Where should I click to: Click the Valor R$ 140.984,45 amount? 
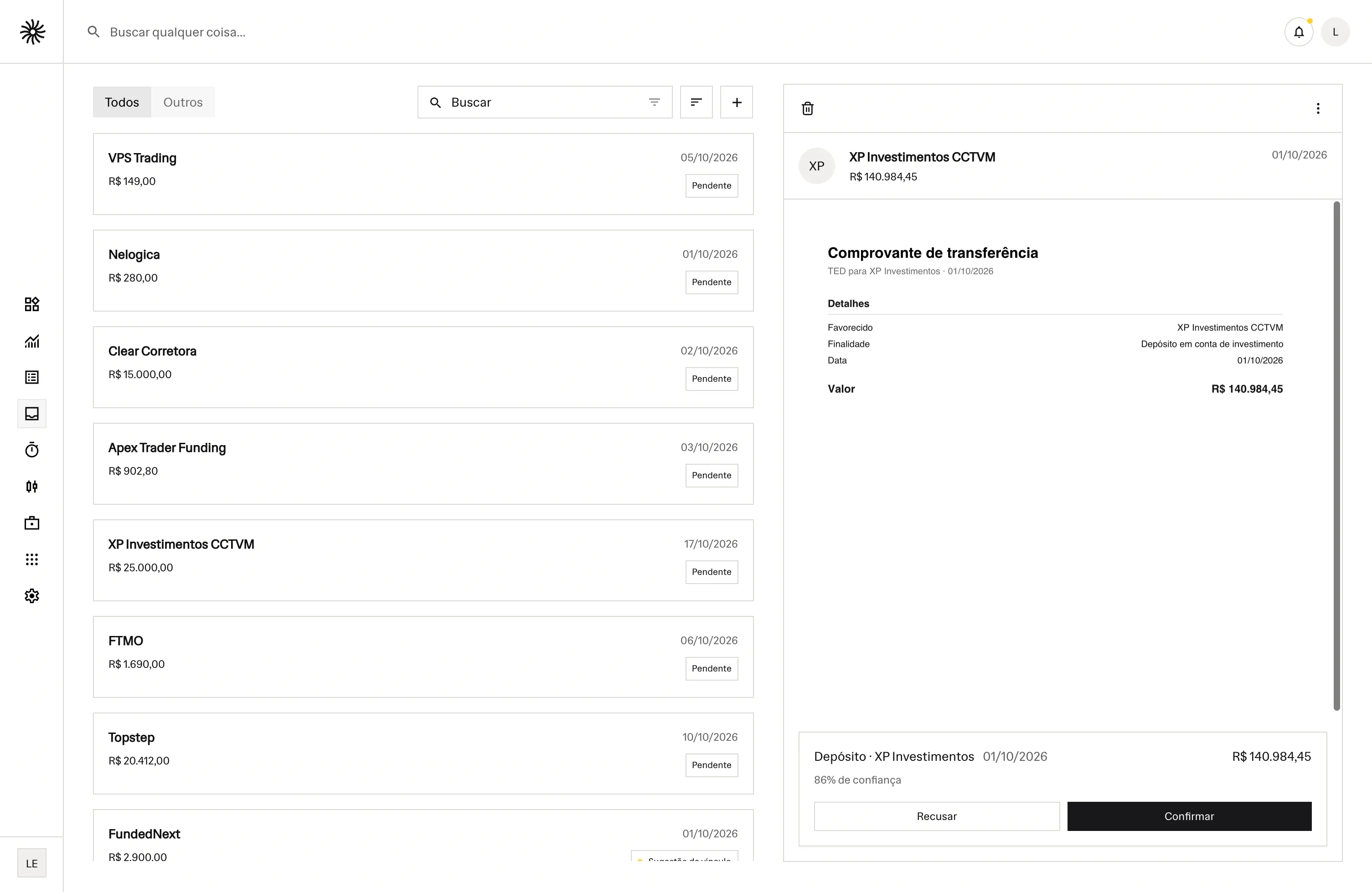click(x=1247, y=389)
